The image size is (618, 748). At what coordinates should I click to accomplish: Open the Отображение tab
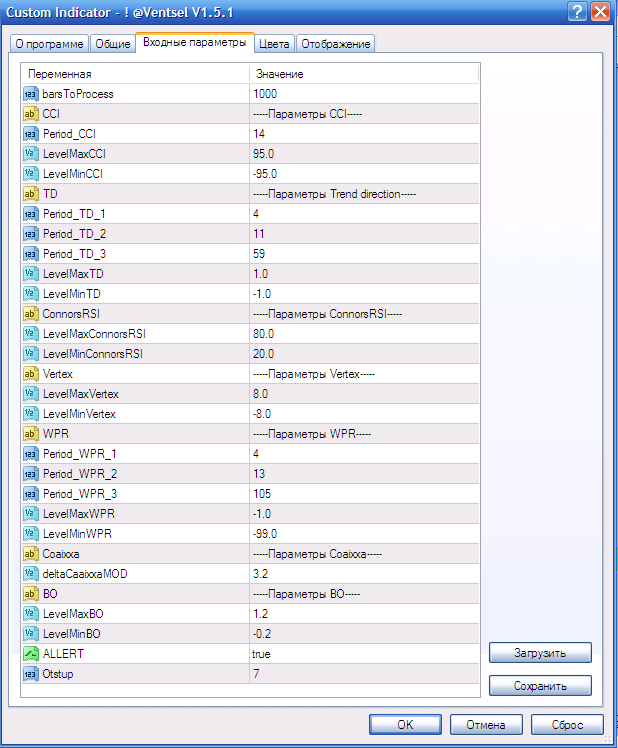pyautogui.click(x=336, y=44)
